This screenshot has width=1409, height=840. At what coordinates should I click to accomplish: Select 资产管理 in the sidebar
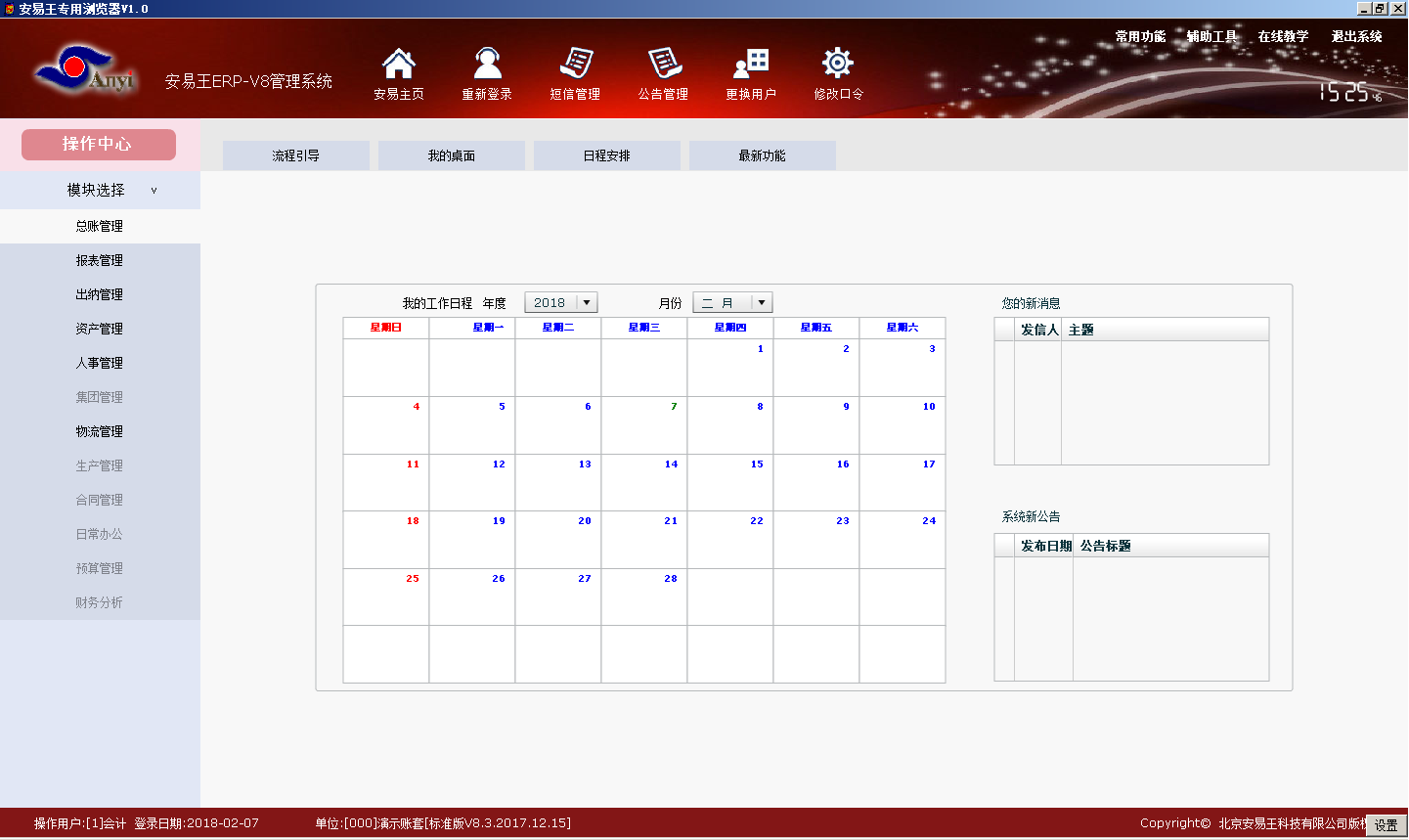(100, 329)
